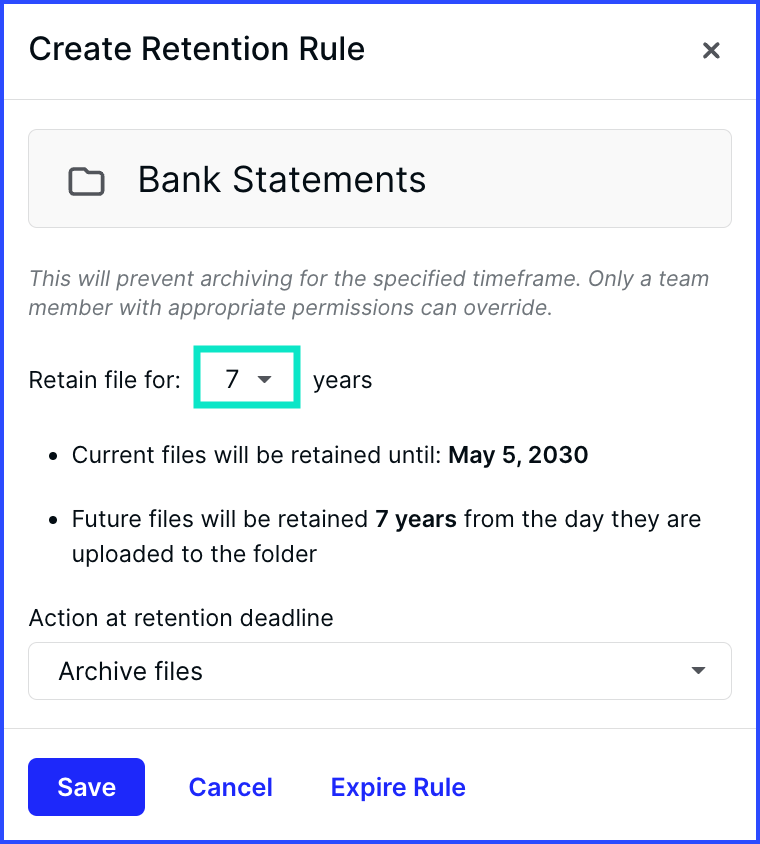Click the 'uploaded to the folder' text line
Image resolution: width=760 pixels, height=844 pixels.
pos(194,554)
